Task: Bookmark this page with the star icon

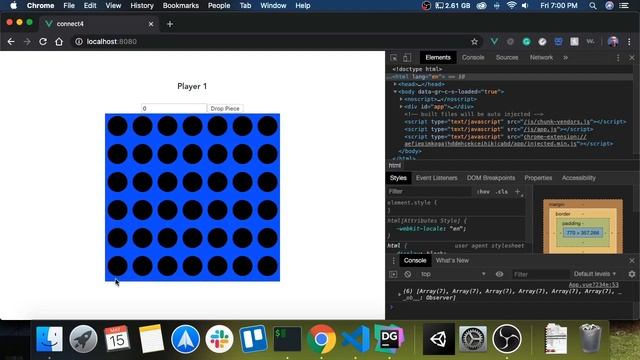Action: point(474,42)
